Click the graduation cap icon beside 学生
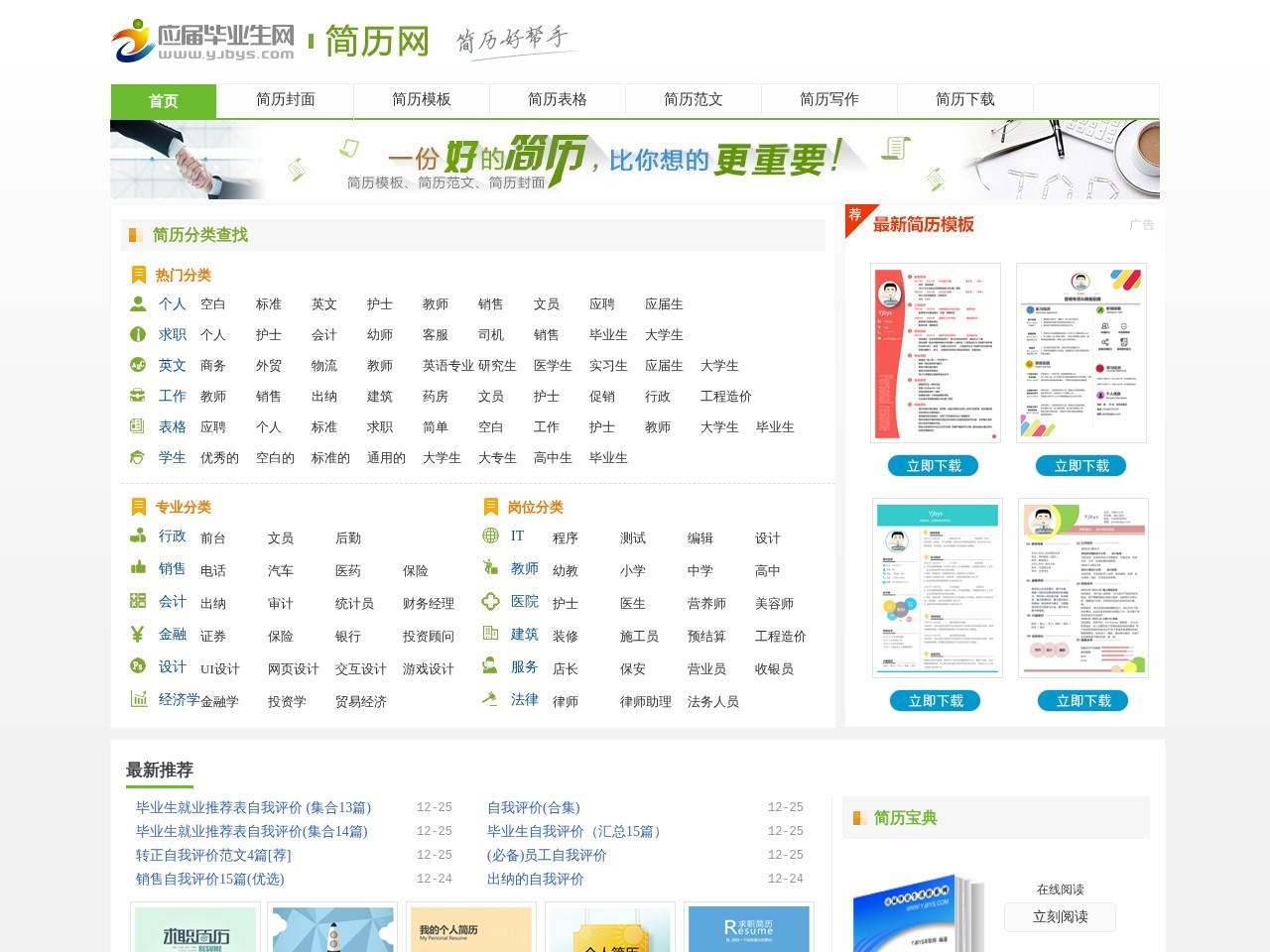This screenshot has width=1270, height=952. (138, 457)
